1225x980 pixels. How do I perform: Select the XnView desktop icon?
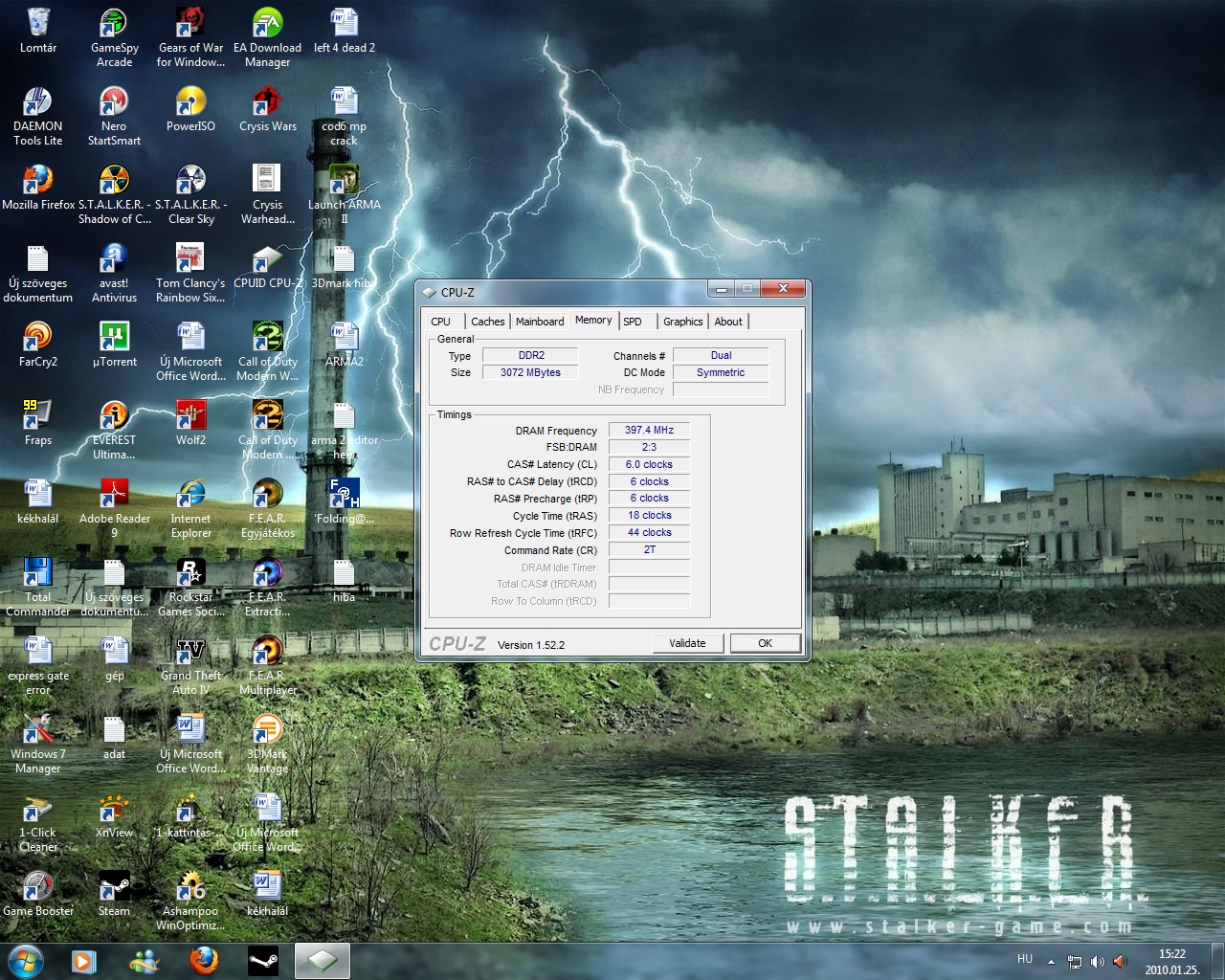tap(114, 815)
